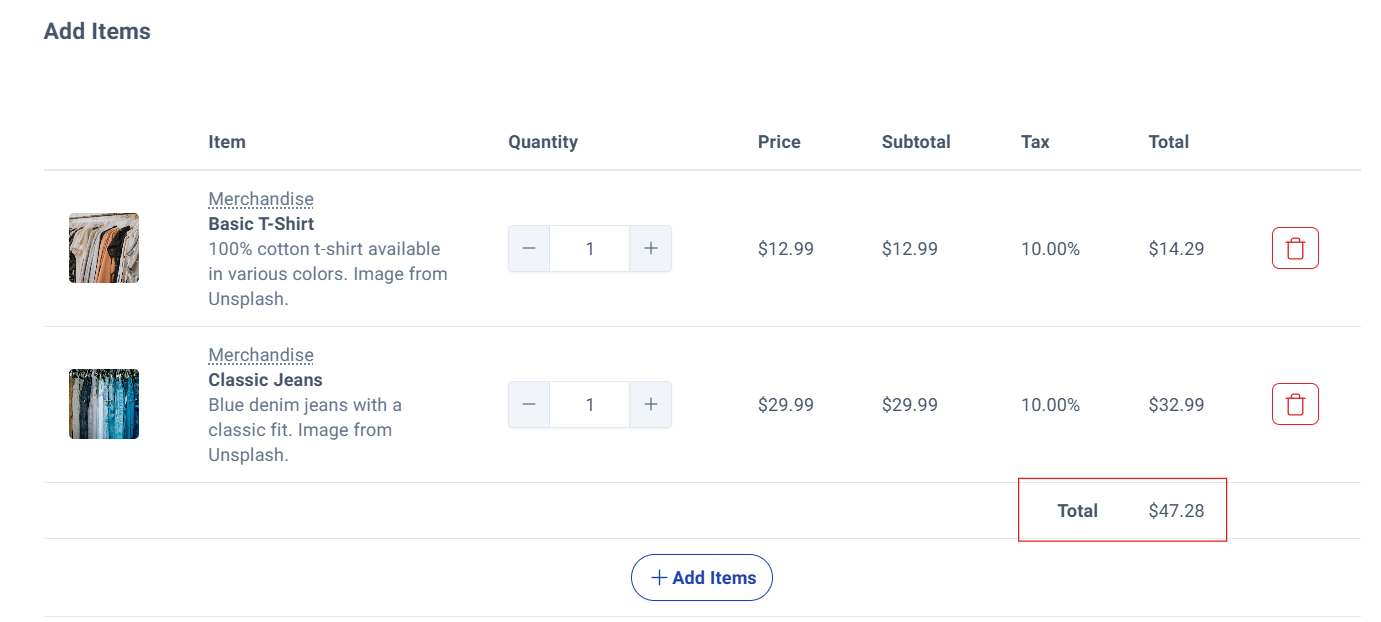Click the Classic Jeans quantity field

click(590, 405)
